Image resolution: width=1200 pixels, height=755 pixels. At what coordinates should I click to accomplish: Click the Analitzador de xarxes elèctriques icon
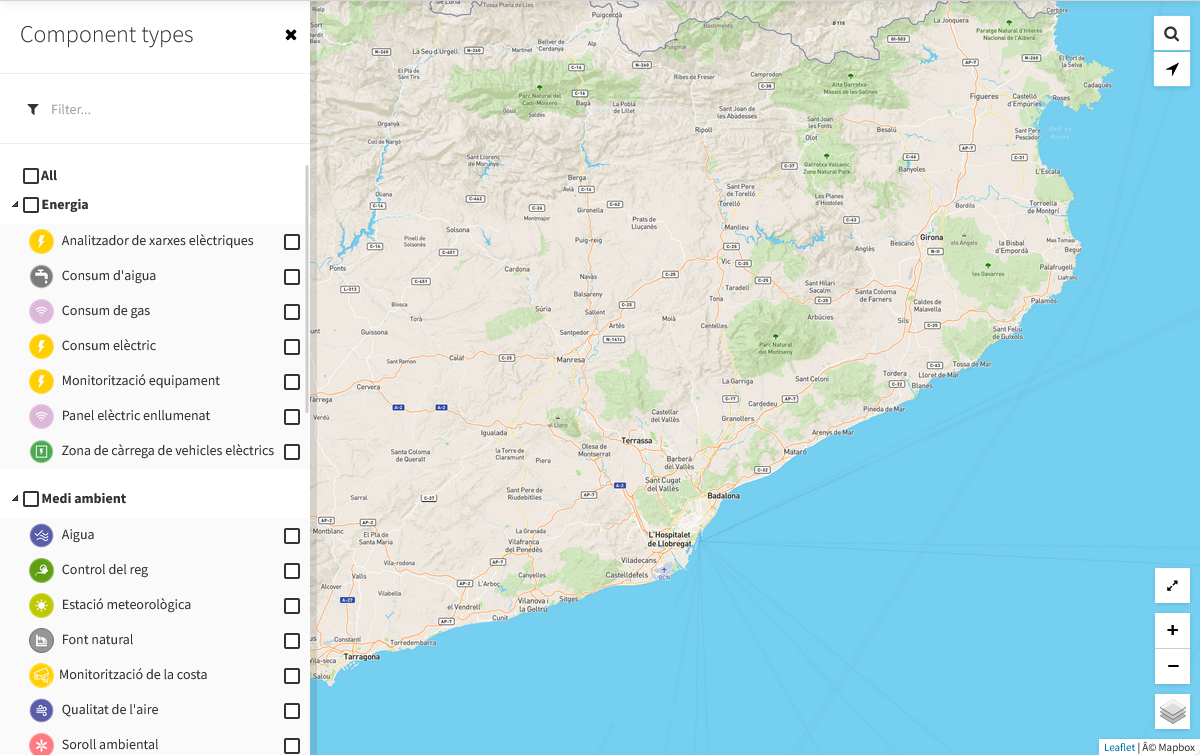(x=41, y=241)
